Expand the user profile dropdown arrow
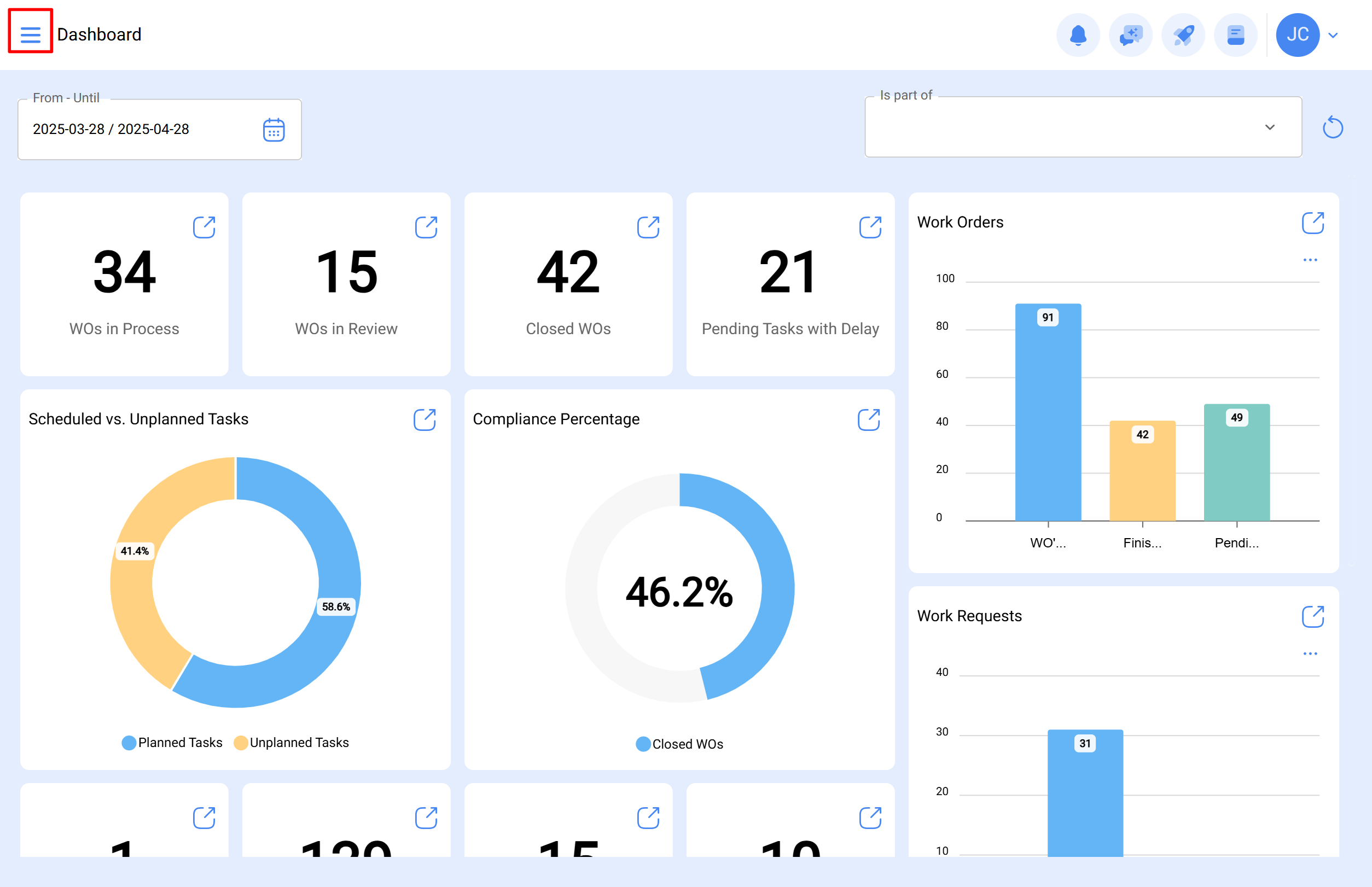 point(1333,35)
